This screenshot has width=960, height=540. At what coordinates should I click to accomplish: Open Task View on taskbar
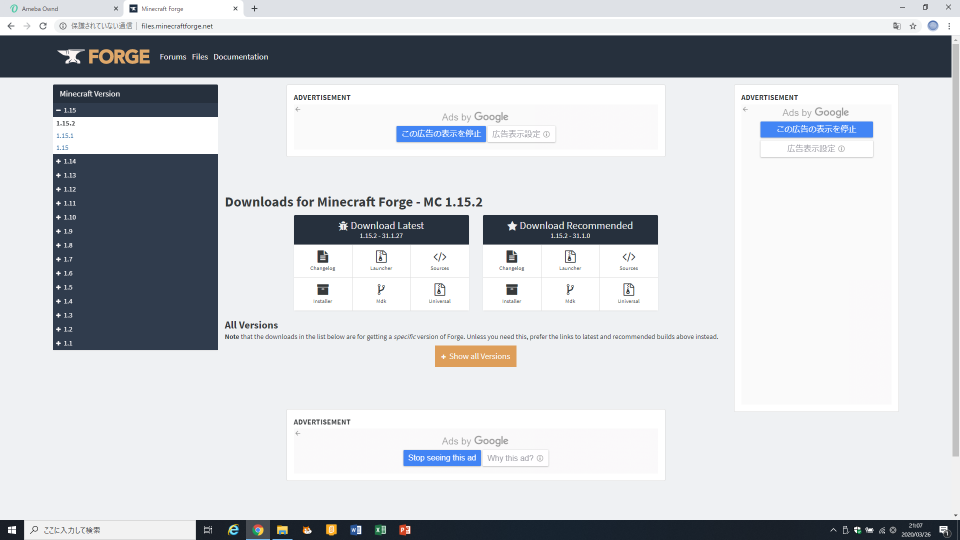(208, 530)
